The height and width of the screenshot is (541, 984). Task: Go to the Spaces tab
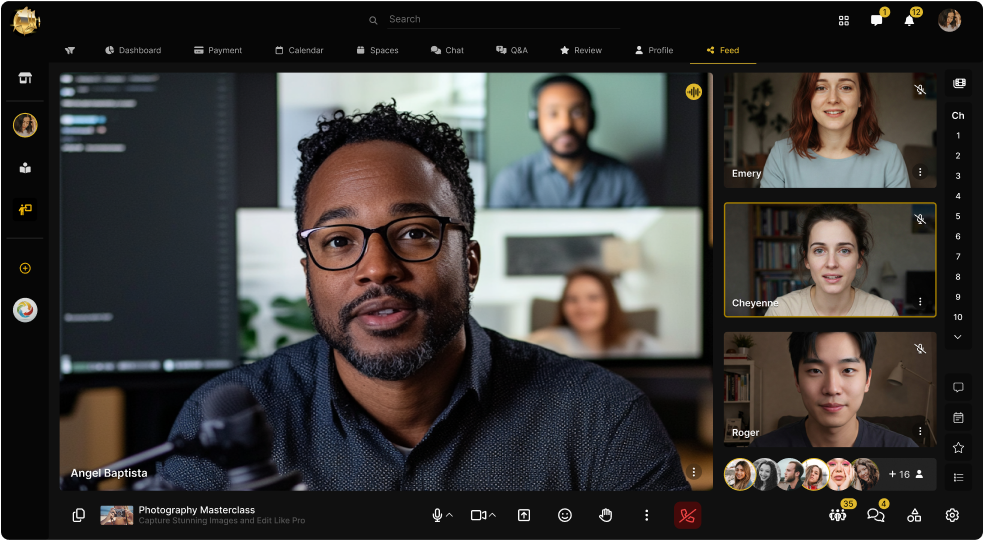coord(377,50)
